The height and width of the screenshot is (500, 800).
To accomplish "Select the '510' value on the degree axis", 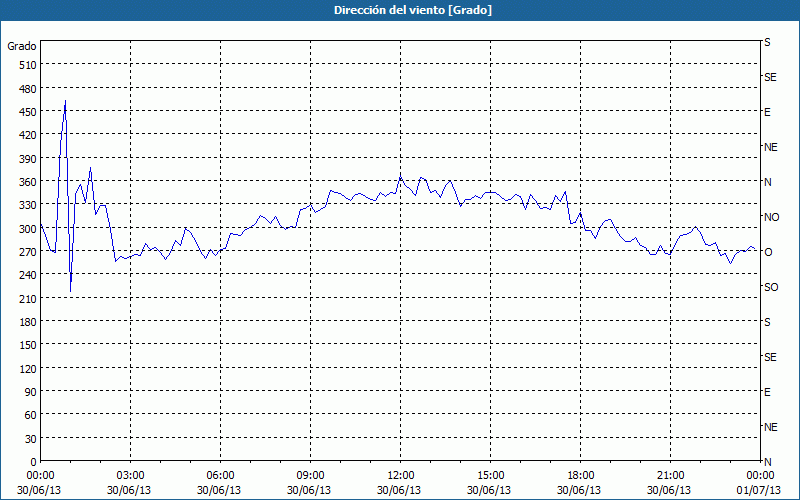I will click(x=29, y=65).
